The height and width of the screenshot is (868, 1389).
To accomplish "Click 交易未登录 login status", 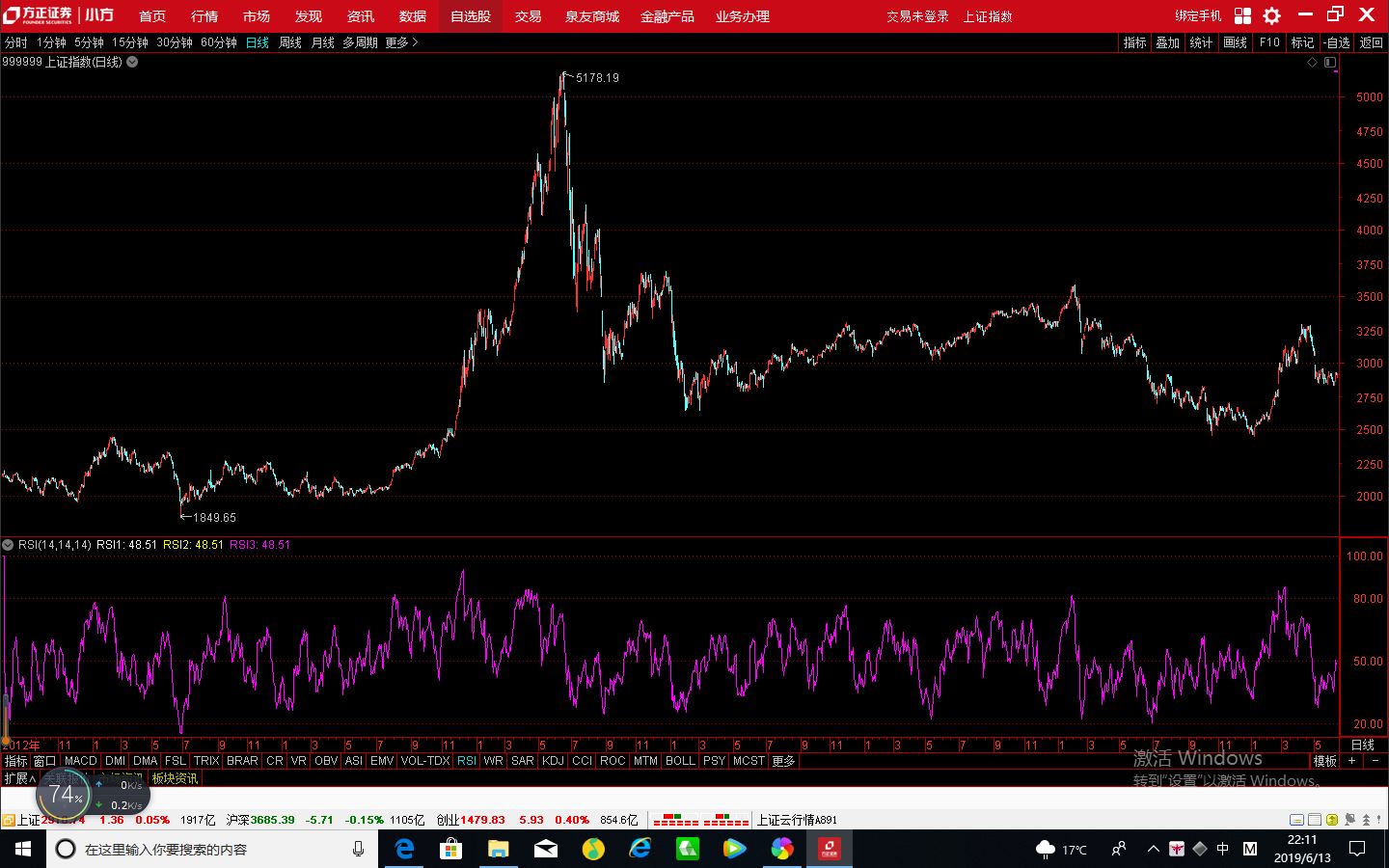I will pyautogui.click(x=918, y=16).
